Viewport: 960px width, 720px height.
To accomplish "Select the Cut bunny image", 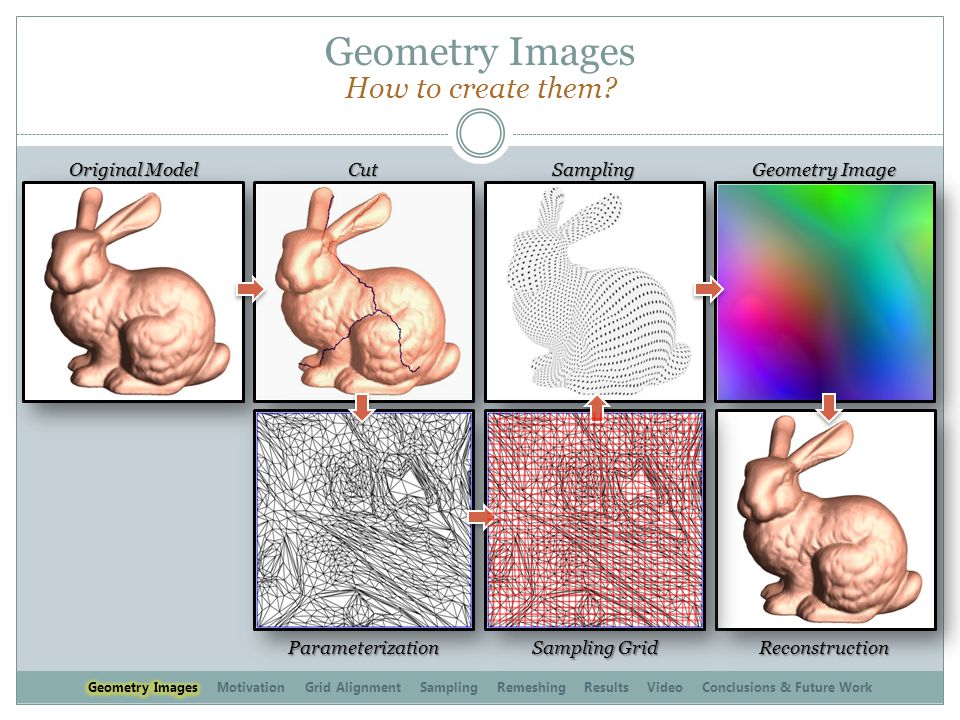I will [364, 292].
